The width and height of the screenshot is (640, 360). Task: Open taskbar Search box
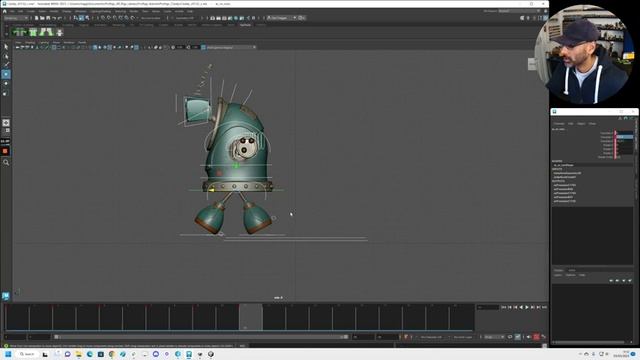click(27, 354)
